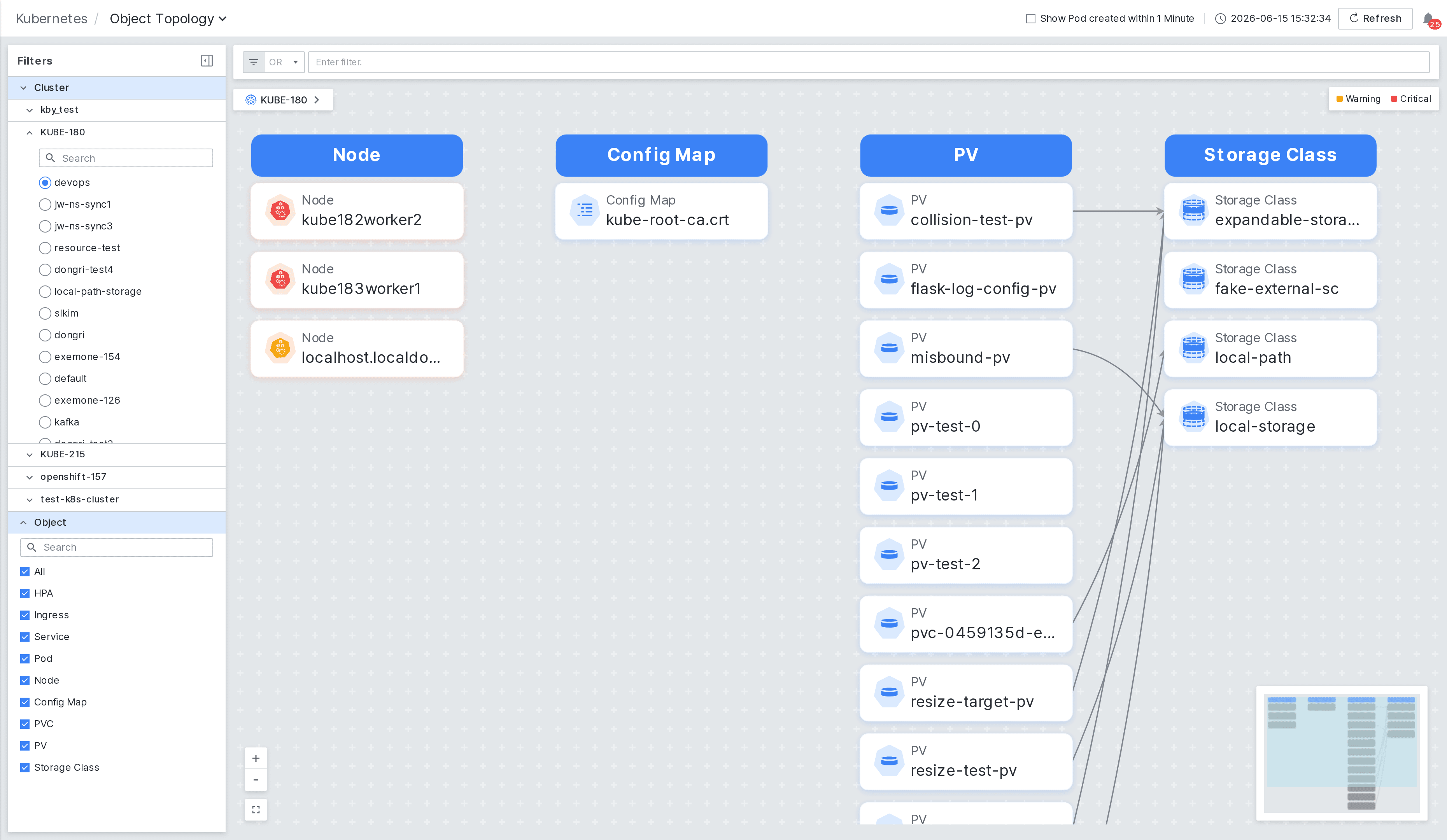
Task: Click the Critical legend color swatch
Action: point(1394,99)
